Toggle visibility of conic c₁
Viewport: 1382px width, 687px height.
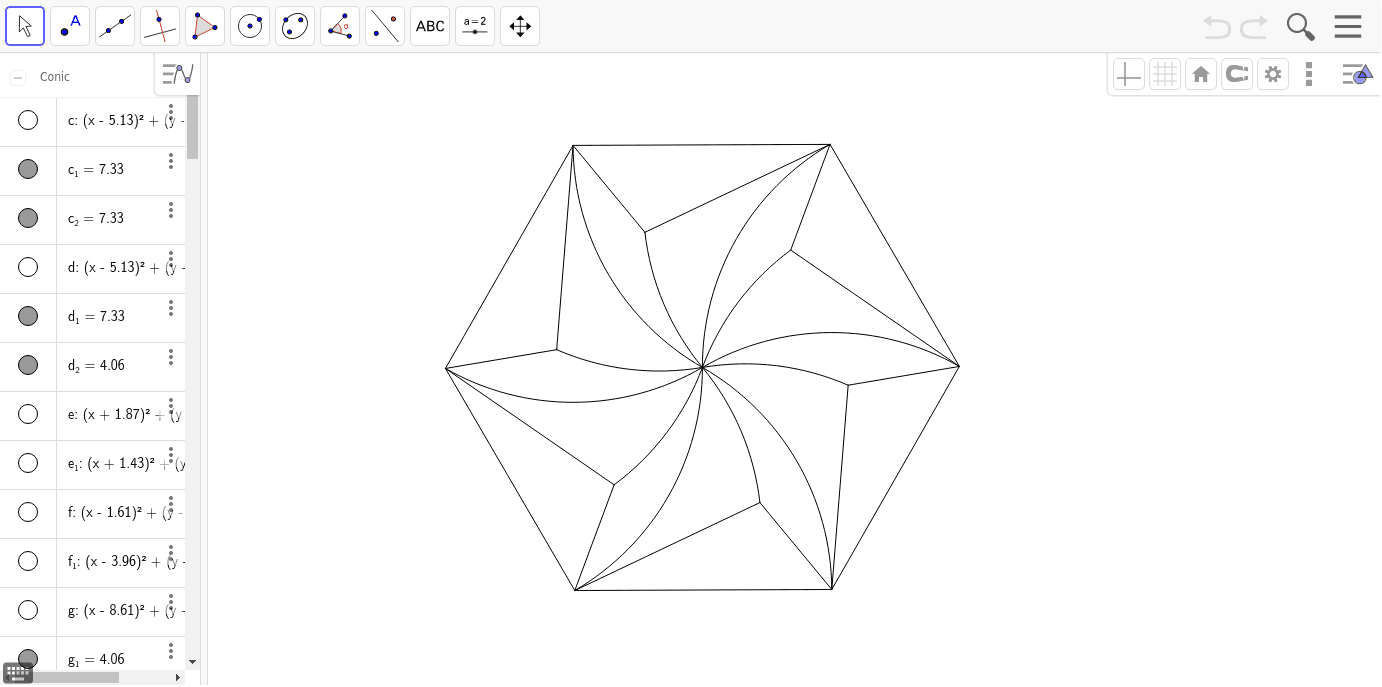pyautogui.click(x=27, y=169)
